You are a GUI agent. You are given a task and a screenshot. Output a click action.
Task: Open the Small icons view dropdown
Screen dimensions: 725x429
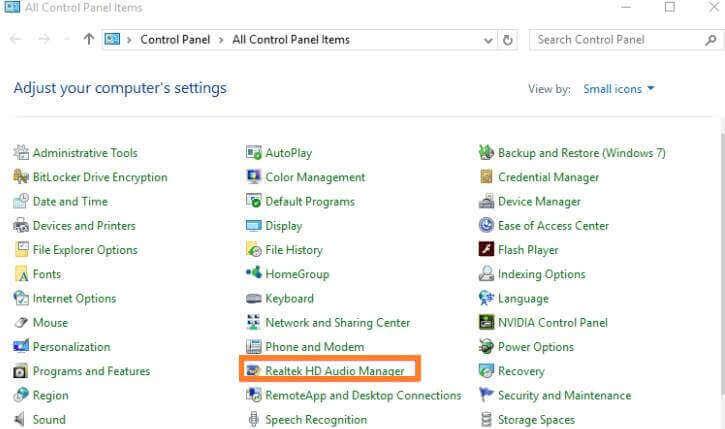[619, 89]
